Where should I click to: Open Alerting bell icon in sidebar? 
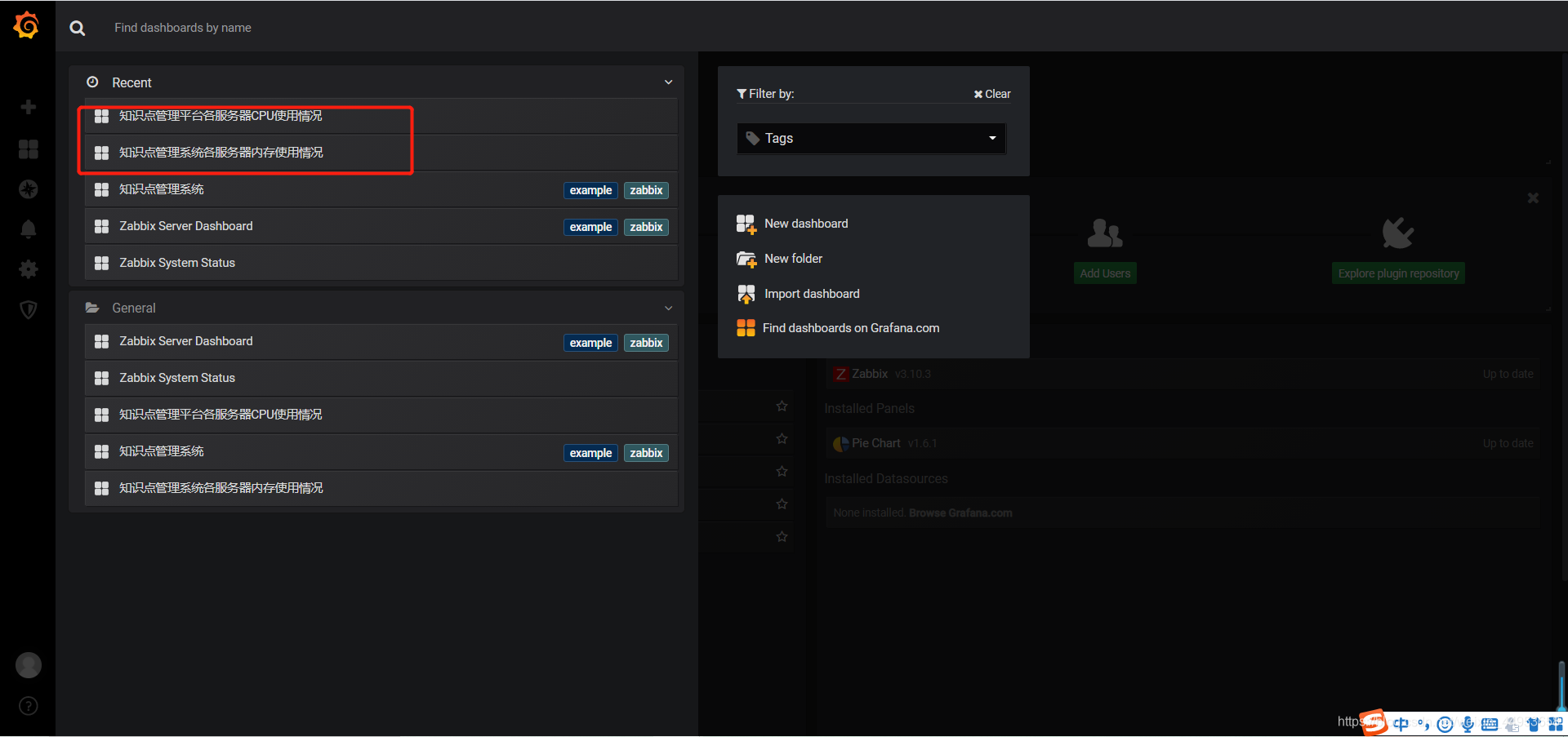pyautogui.click(x=29, y=229)
